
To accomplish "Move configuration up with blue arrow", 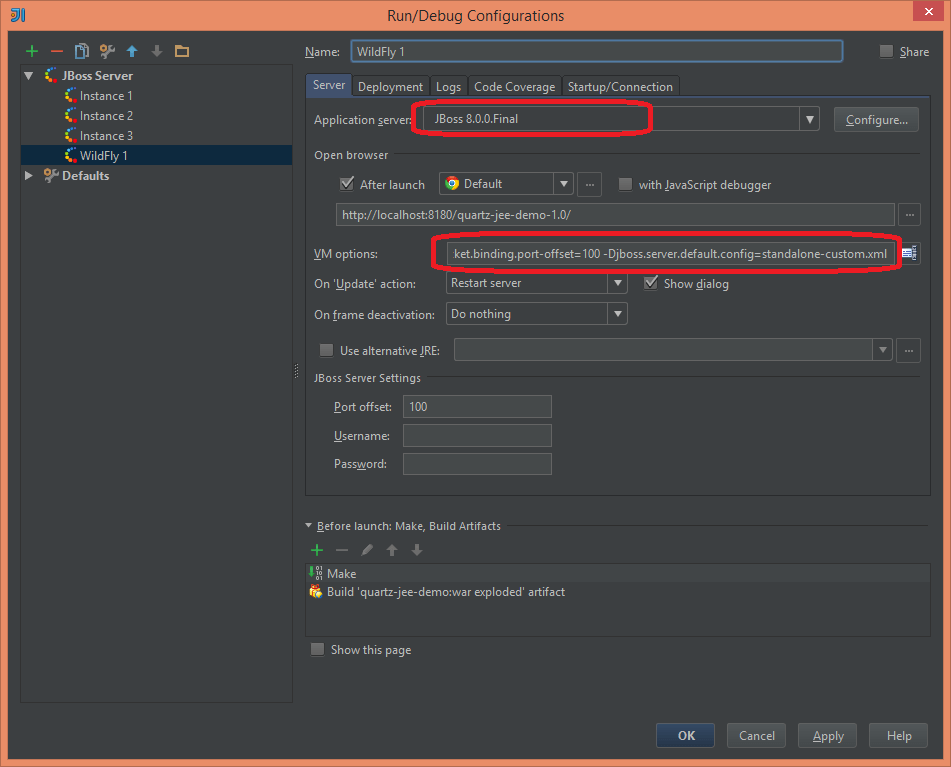I will (132, 51).
